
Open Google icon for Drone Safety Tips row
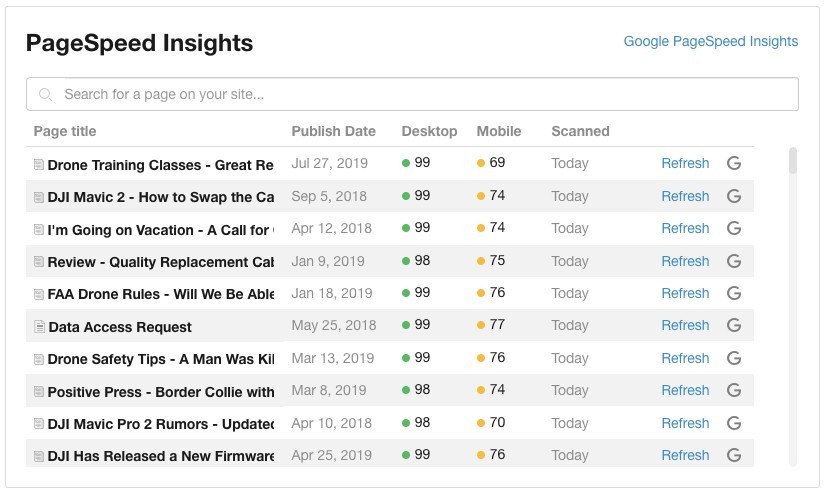[x=734, y=358]
